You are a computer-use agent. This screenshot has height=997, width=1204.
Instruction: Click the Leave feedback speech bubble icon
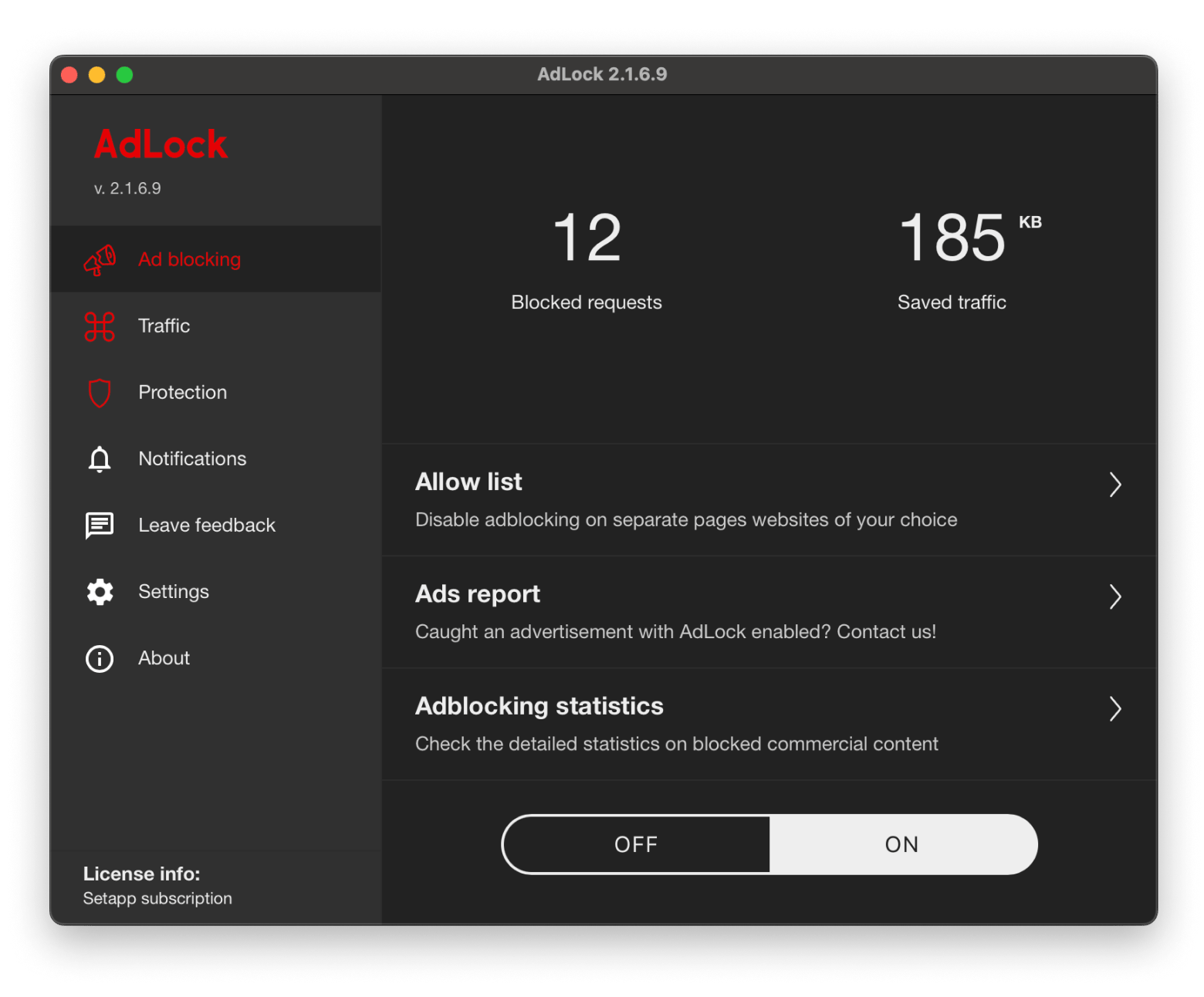click(100, 526)
